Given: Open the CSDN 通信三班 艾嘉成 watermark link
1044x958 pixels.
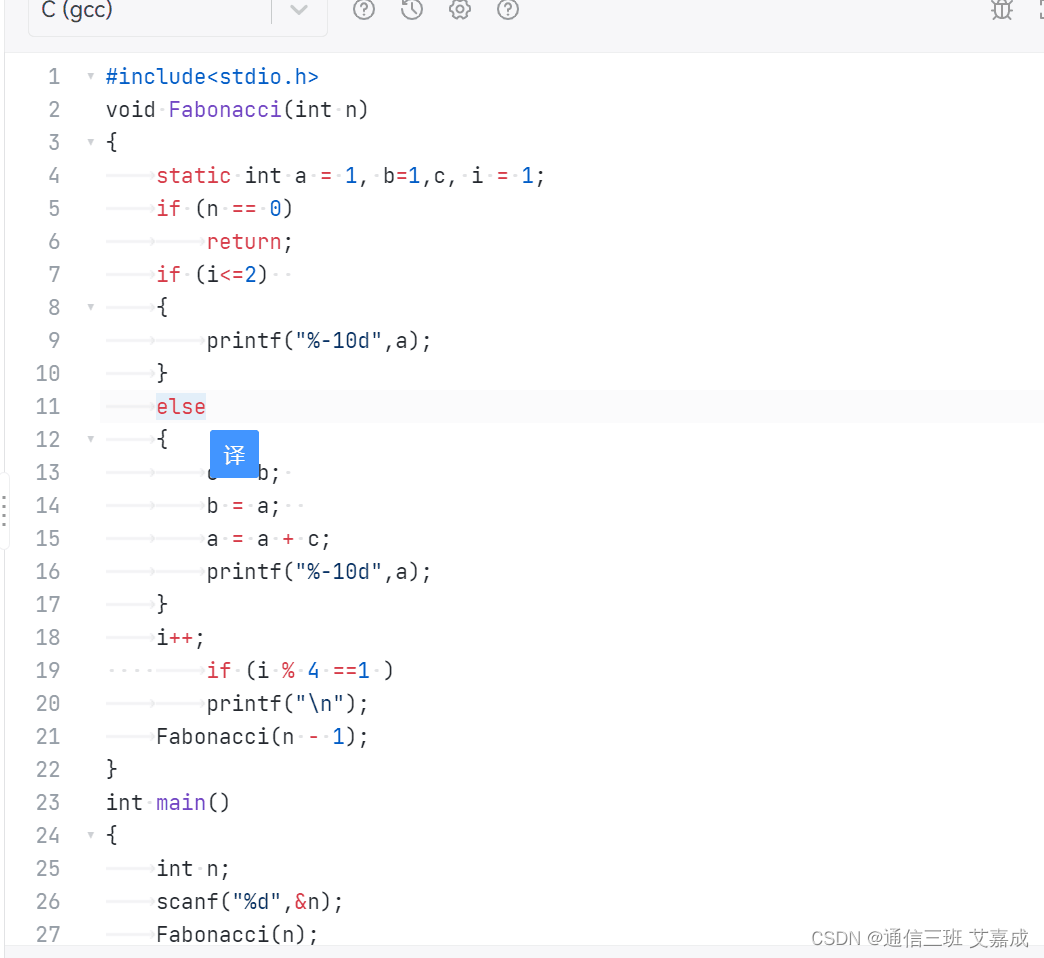Looking at the screenshot, I should [x=918, y=938].
